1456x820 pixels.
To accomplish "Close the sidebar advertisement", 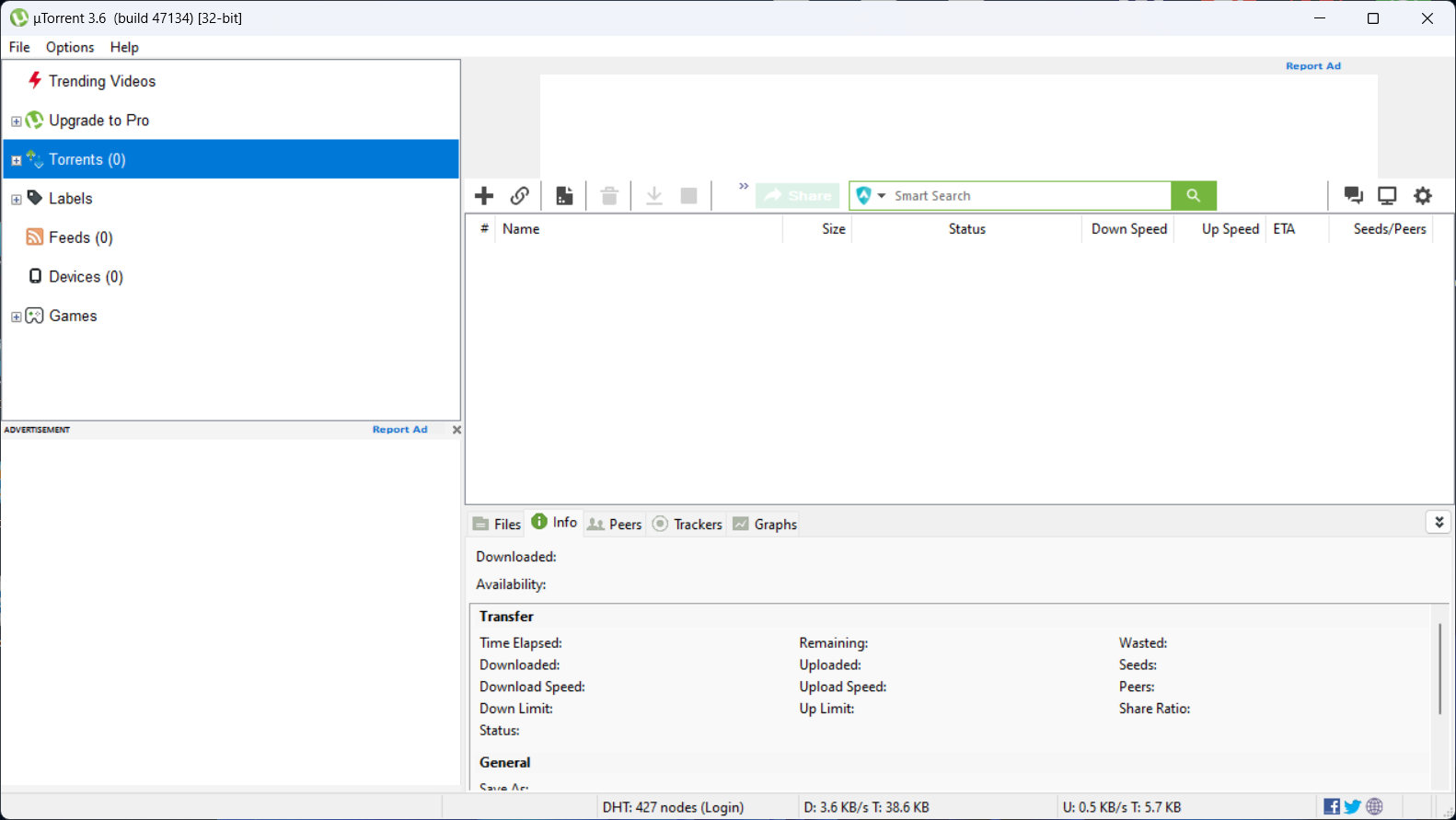I will point(456,430).
